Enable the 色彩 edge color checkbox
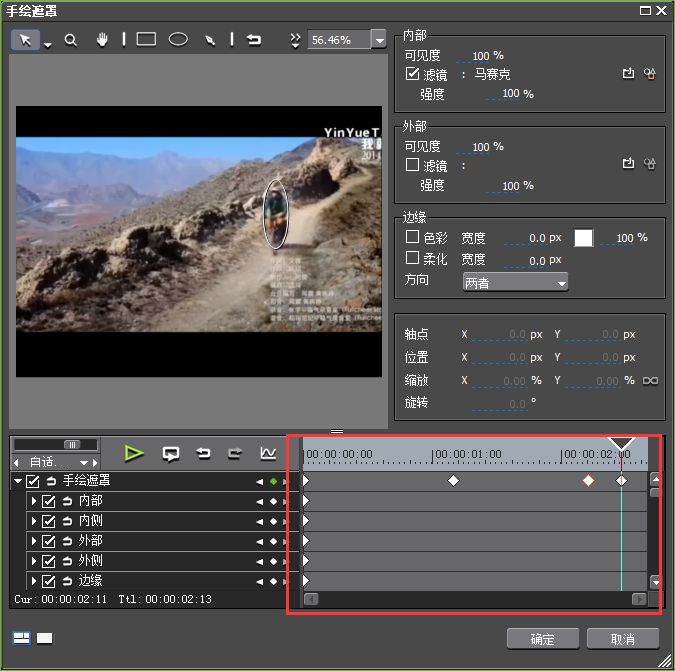Viewport: 675px width, 671px height. (x=412, y=238)
